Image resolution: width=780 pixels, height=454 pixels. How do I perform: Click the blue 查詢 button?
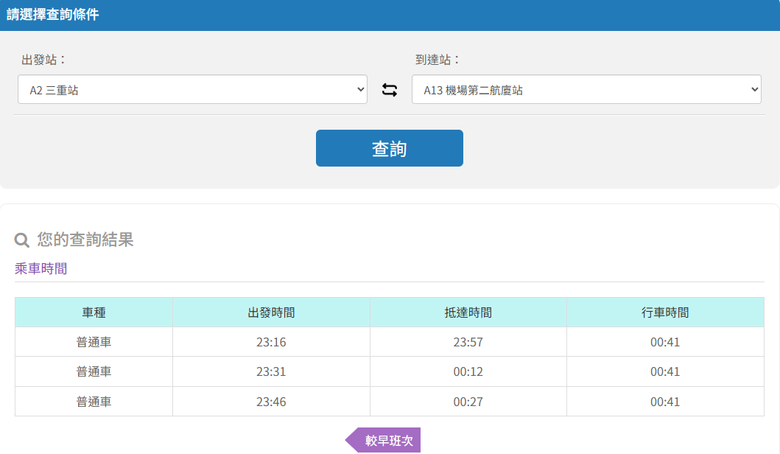(390, 148)
